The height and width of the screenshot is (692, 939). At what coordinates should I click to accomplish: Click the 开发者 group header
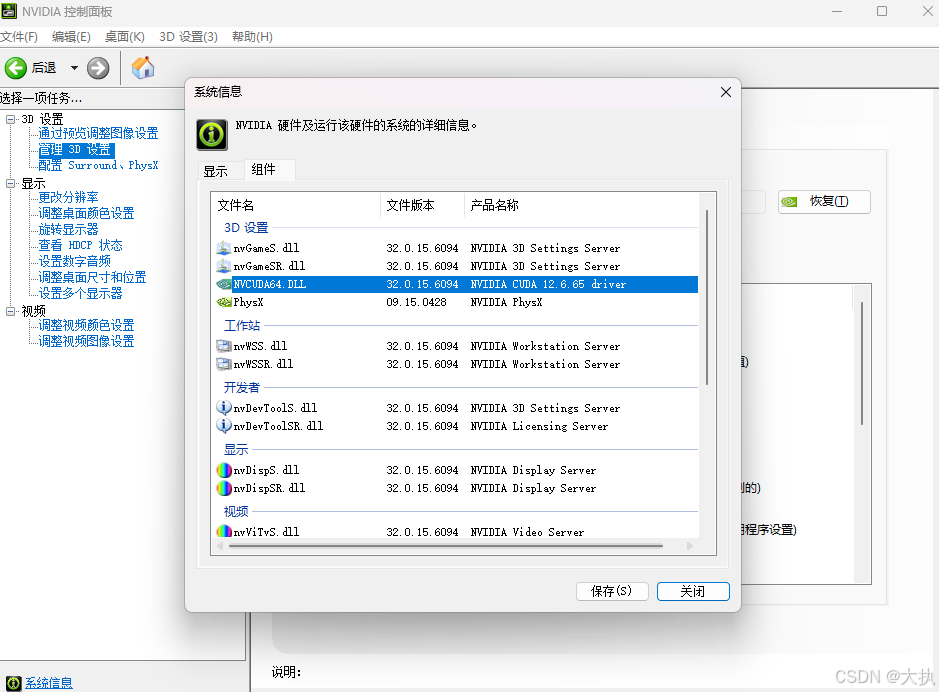click(x=242, y=387)
